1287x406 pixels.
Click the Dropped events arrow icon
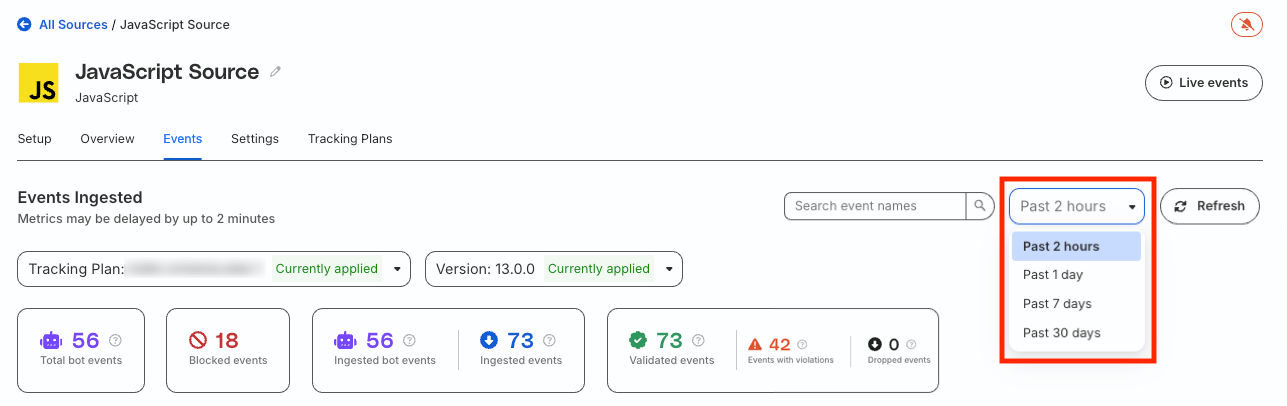(875, 344)
